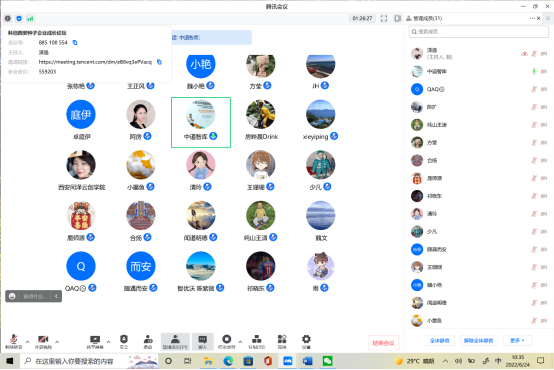Expand the share screen options arrow
The image size is (554, 370).
pos(108,342)
